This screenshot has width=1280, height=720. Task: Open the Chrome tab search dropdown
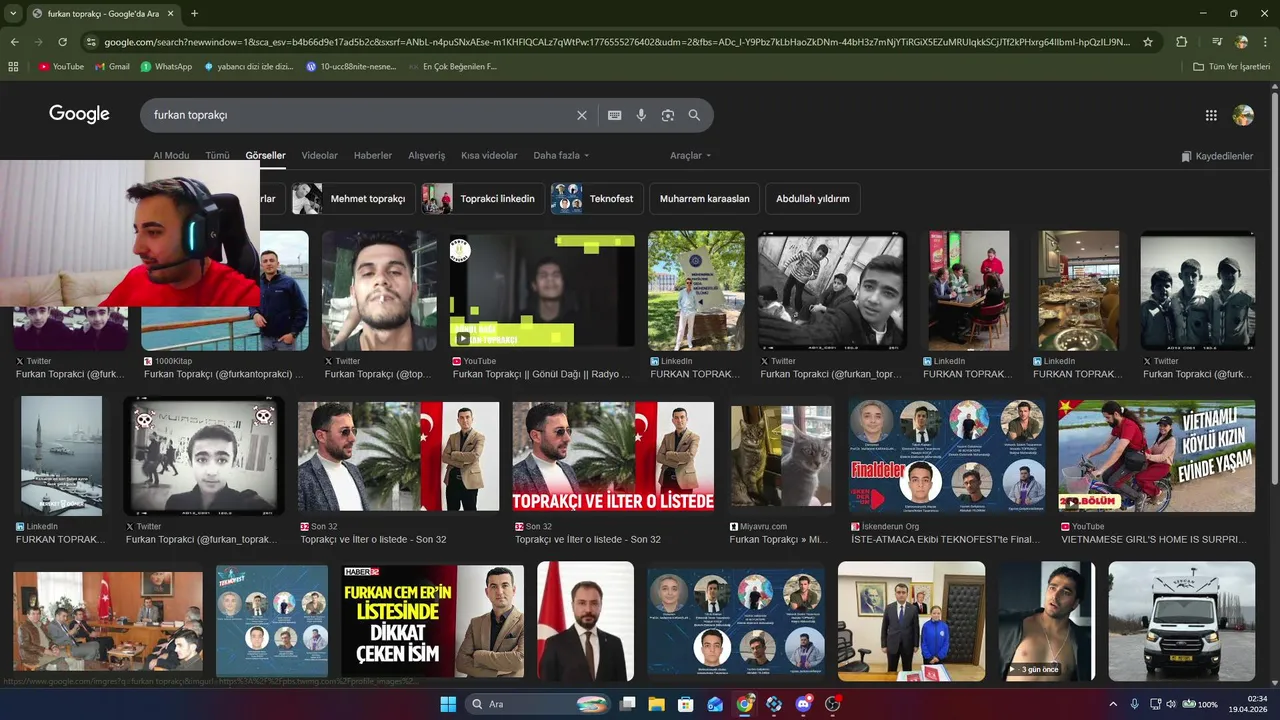pyautogui.click(x=13, y=14)
